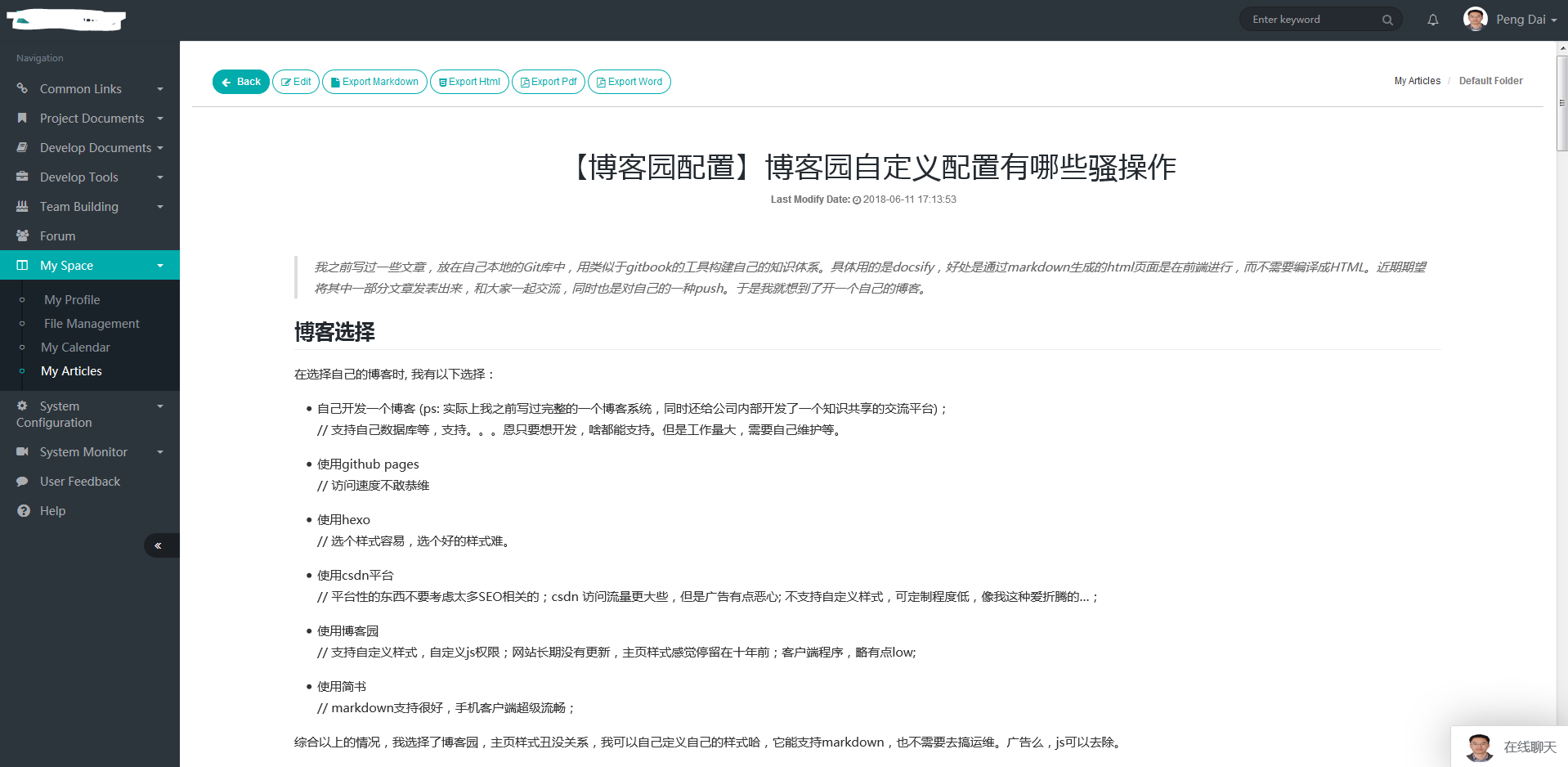1568x767 pixels.
Task: Click the Team Building icon
Action: 23,206
